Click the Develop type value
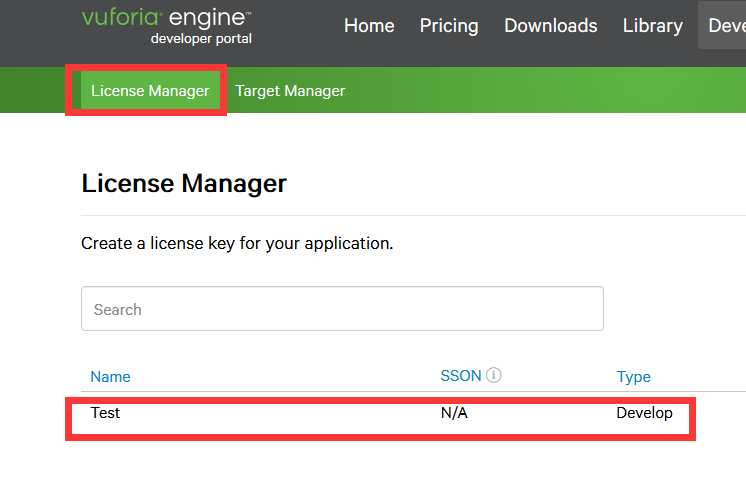 tap(644, 413)
